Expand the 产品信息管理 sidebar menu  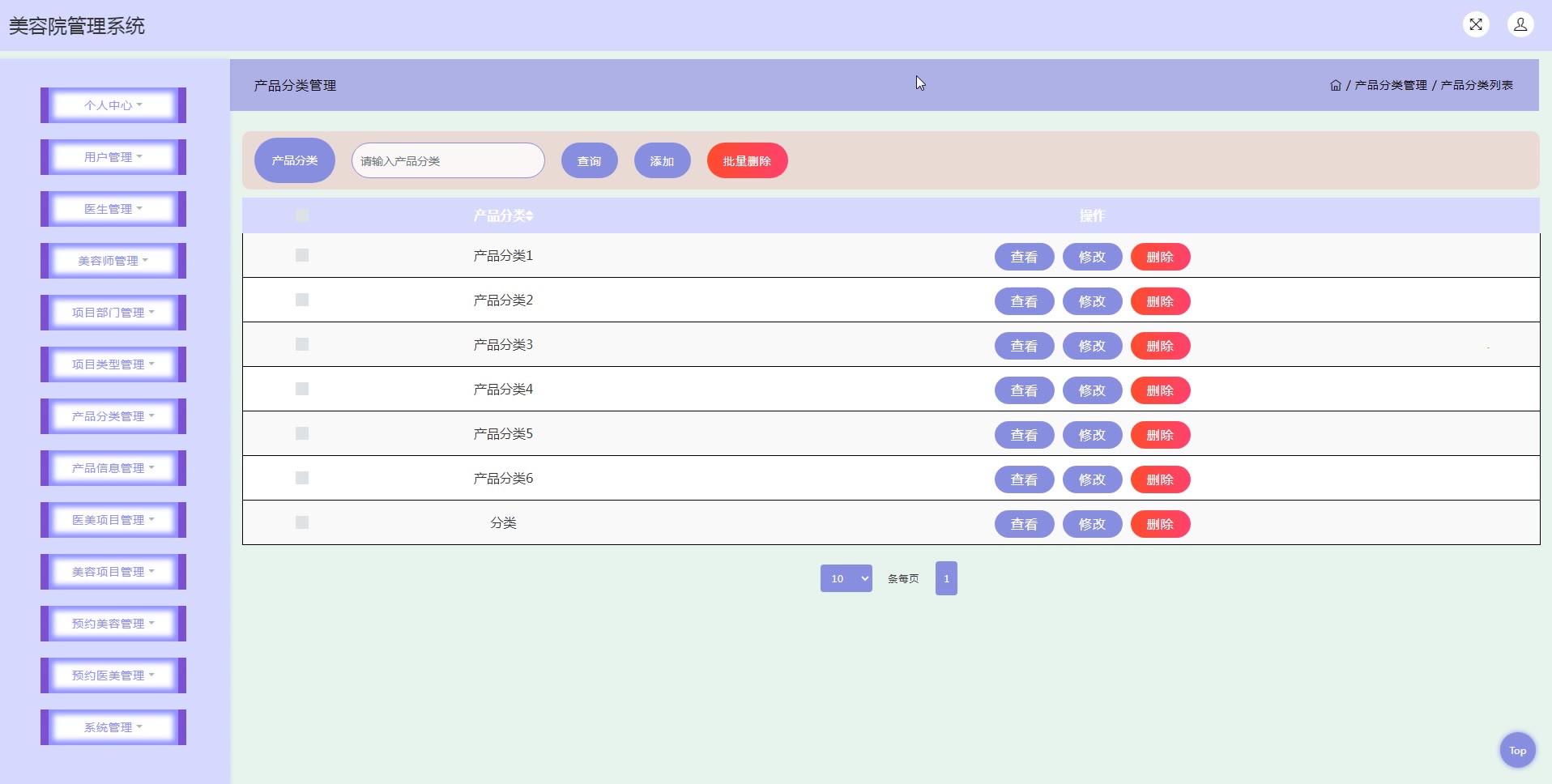113,468
